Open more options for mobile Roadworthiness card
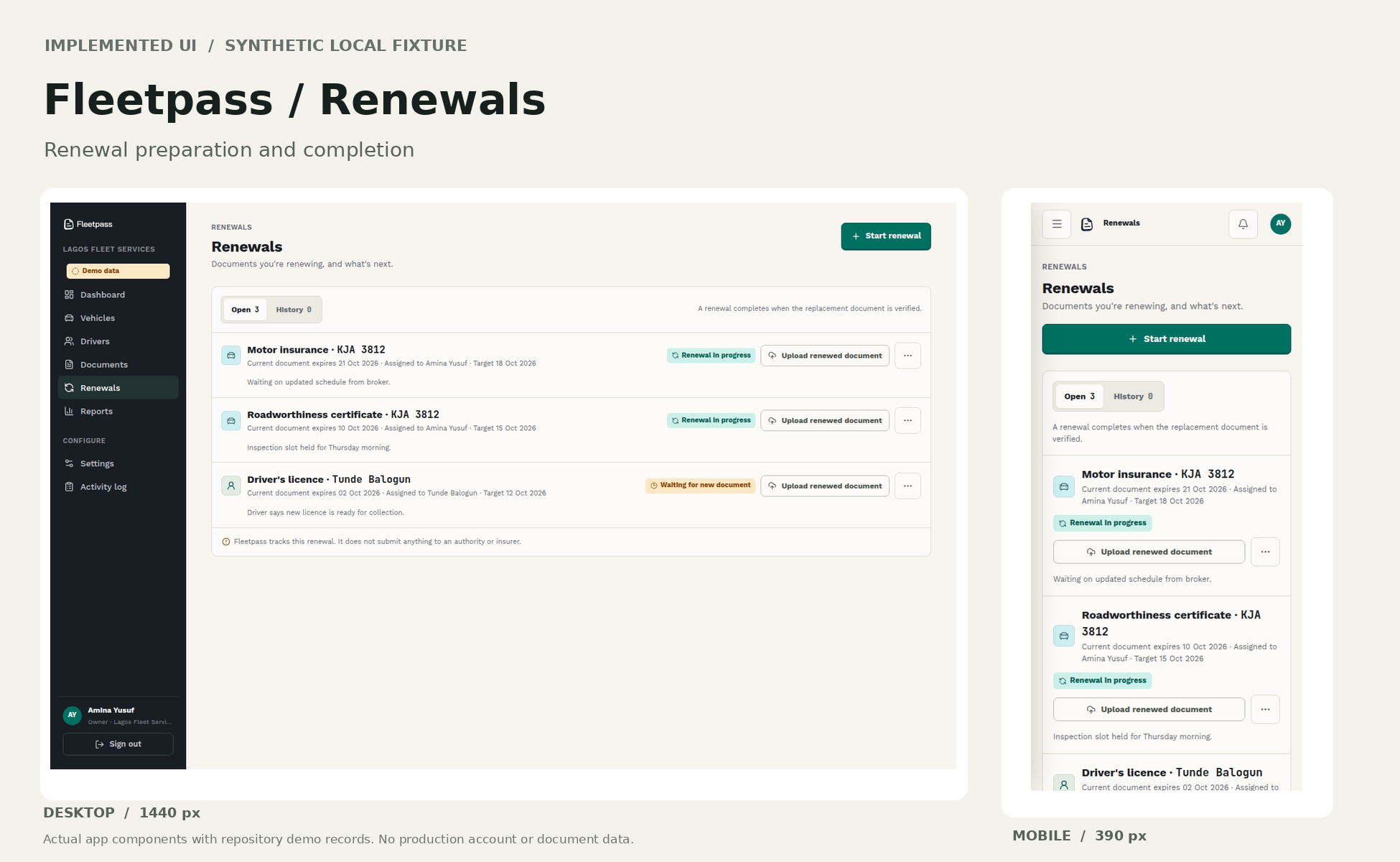The height and width of the screenshot is (862, 1400). 1266,710
